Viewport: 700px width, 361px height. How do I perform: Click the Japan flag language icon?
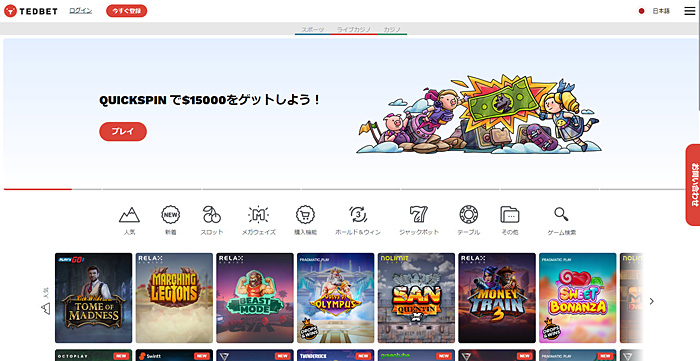coord(642,11)
